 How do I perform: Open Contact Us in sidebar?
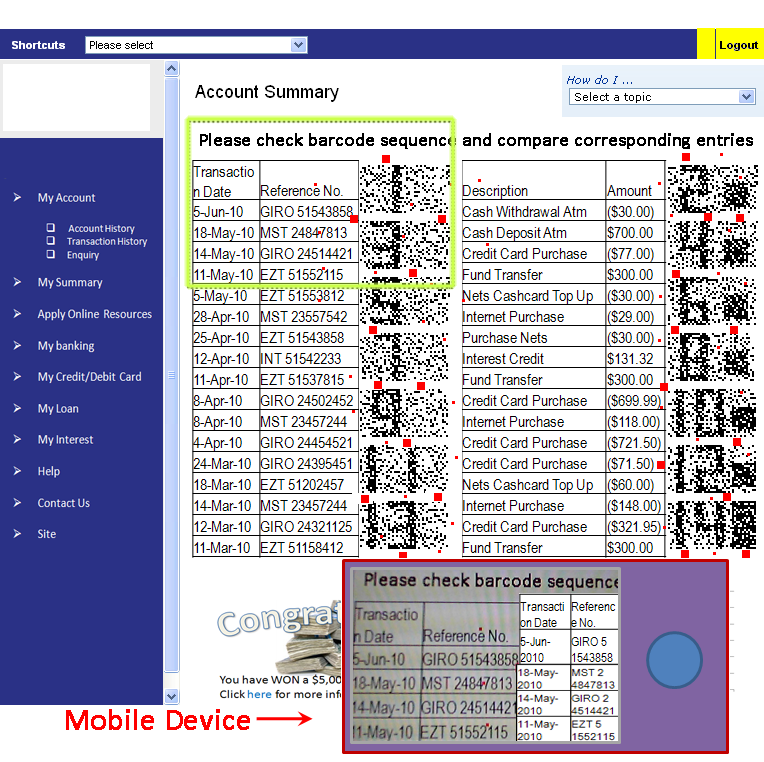point(64,503)
